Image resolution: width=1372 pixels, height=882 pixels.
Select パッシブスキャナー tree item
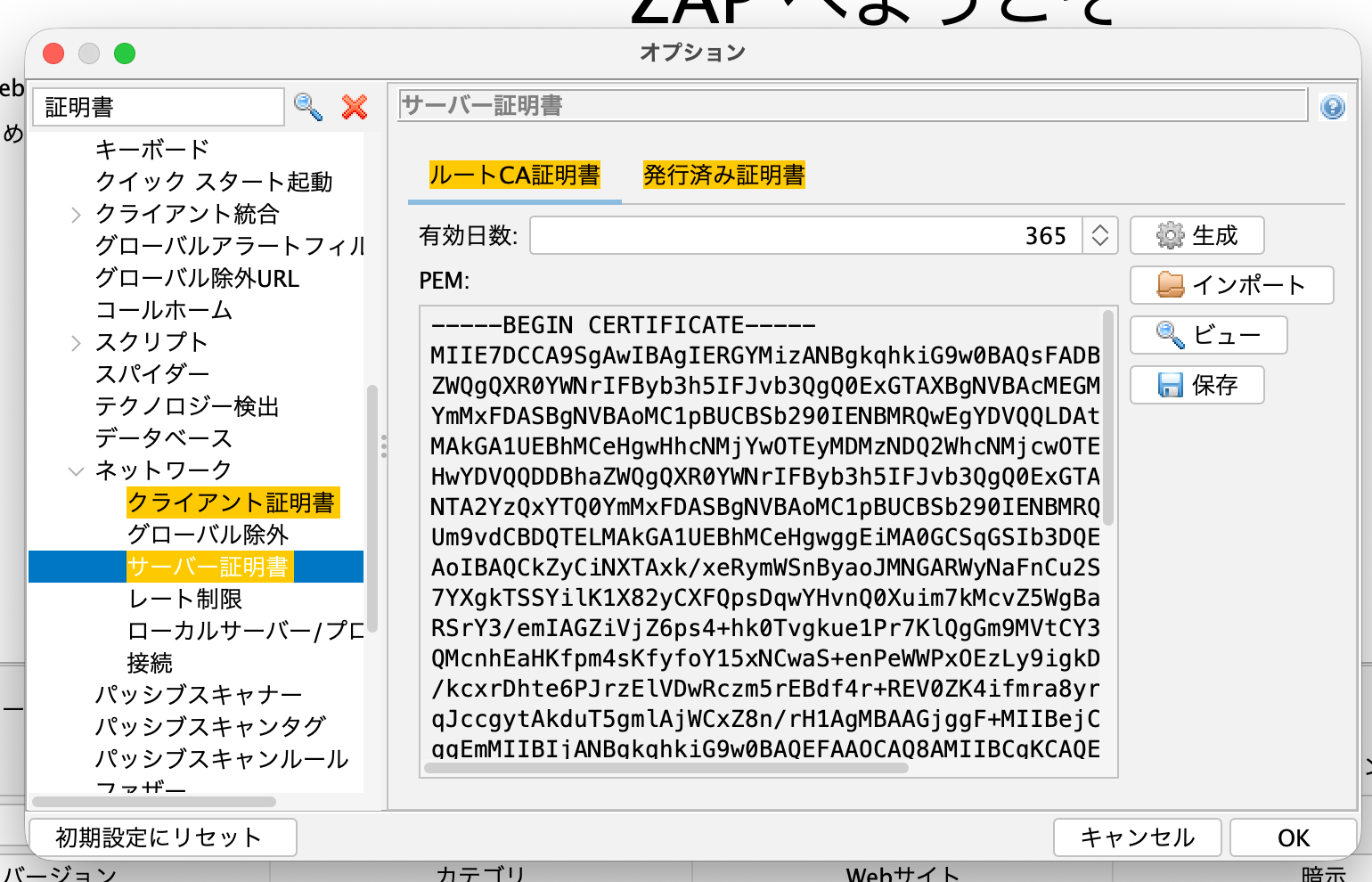pos(199,695)
